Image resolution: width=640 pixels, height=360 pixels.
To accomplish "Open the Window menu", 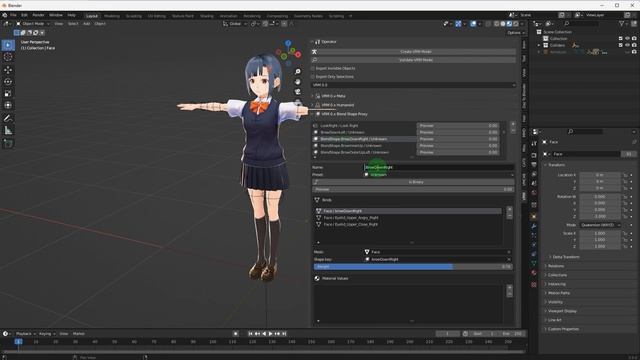I will pyautogui.click(x=56, y=15).
